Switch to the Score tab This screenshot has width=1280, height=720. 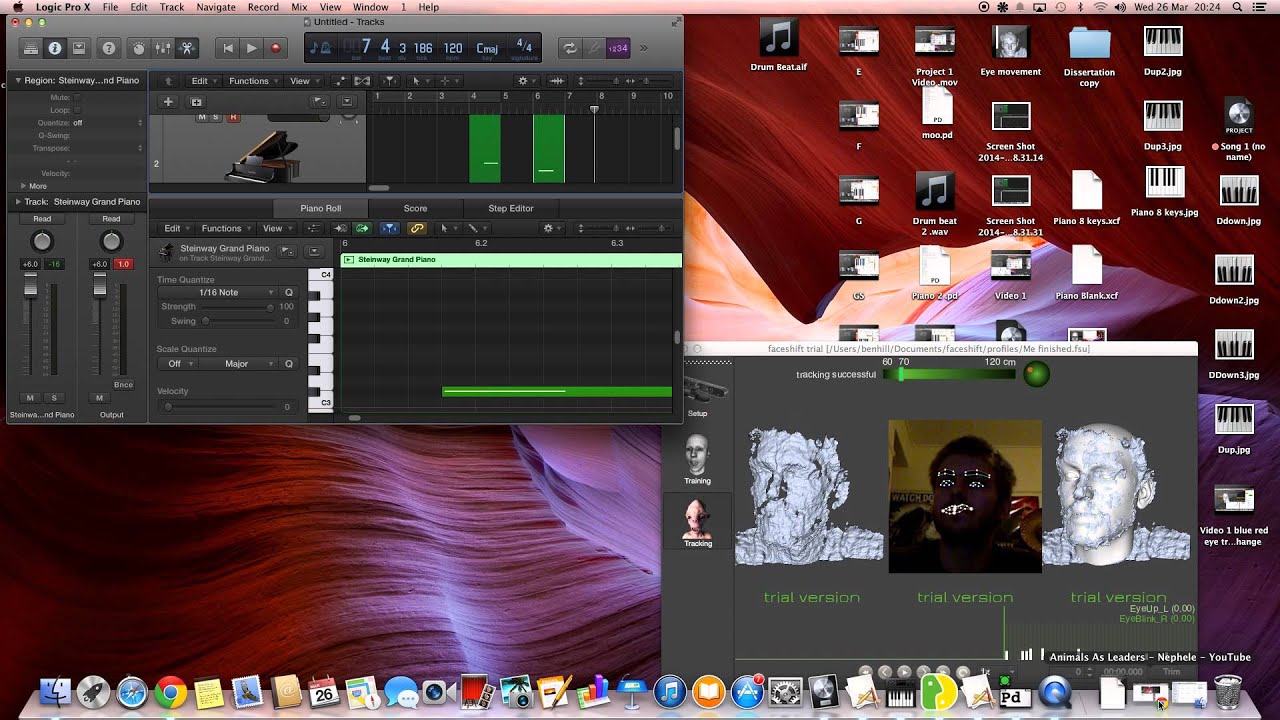[x=415, y=208]
